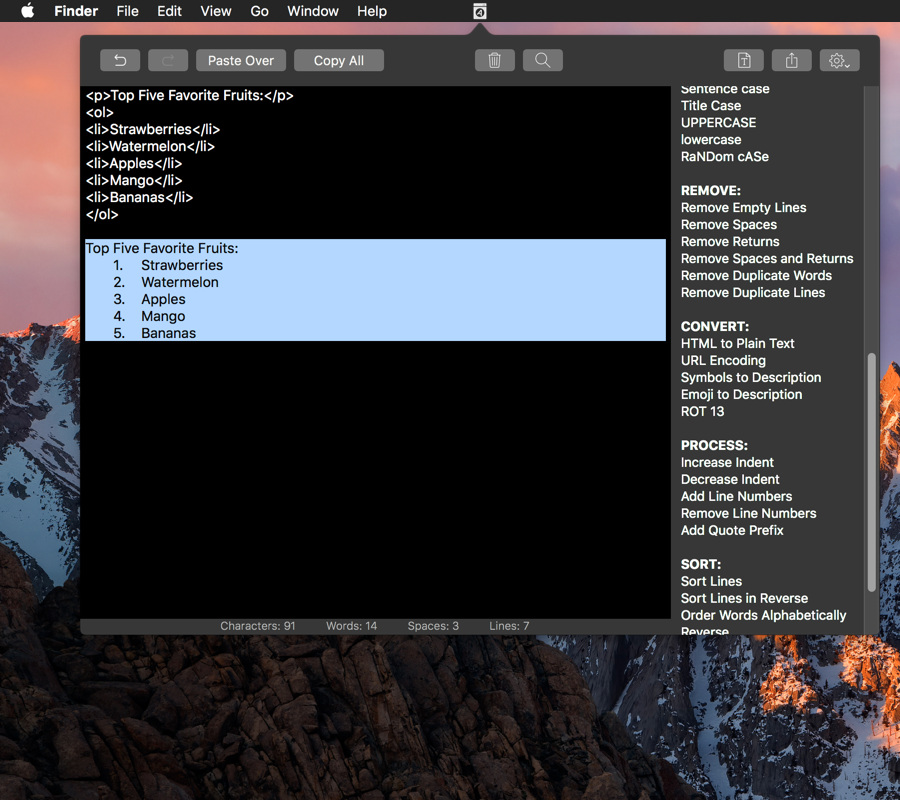Click the <li>Mango</li> line
The width and height of the screenshot is (900, 800).
[x=134, y=180]
